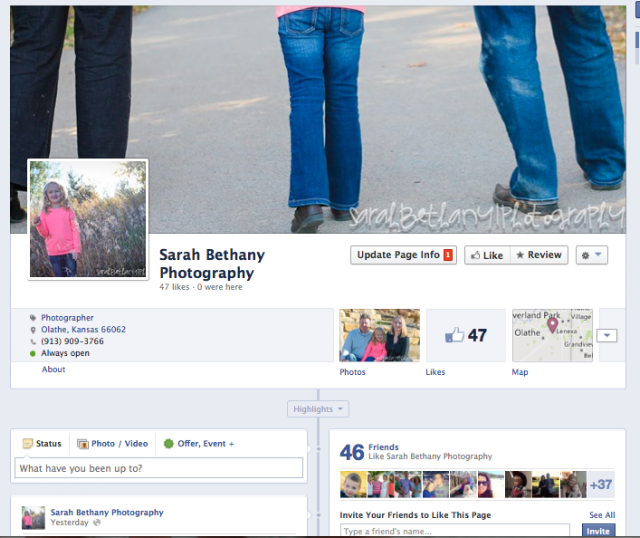
Task: Open Sarah Bethany Photography post author link
Action: pyautogui.click(x=107, y=512)
